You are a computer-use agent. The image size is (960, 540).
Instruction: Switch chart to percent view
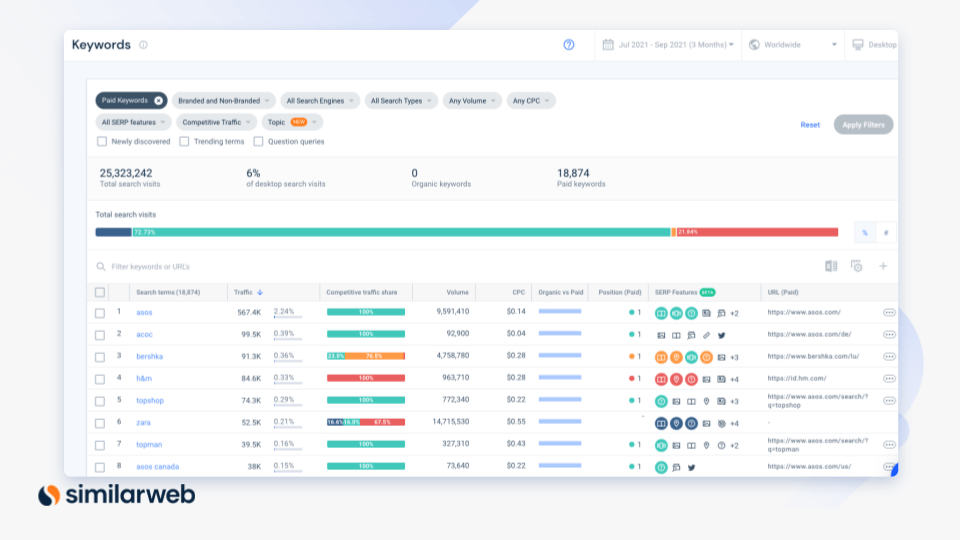click(865, 232)
